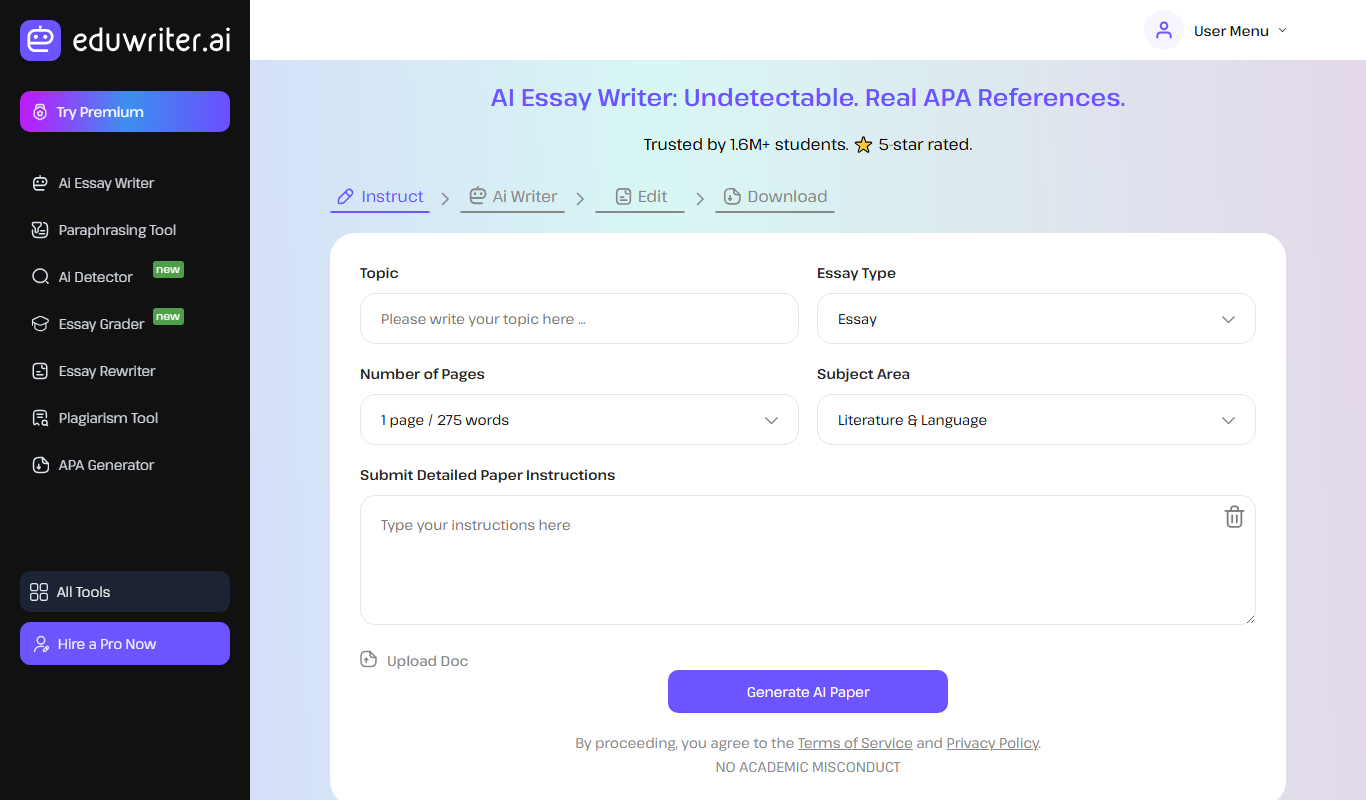Image resolution: width=1366 pixels, height=800 pixels.
Task: Select the Edit step tab
Action: [x=640, y=197]
